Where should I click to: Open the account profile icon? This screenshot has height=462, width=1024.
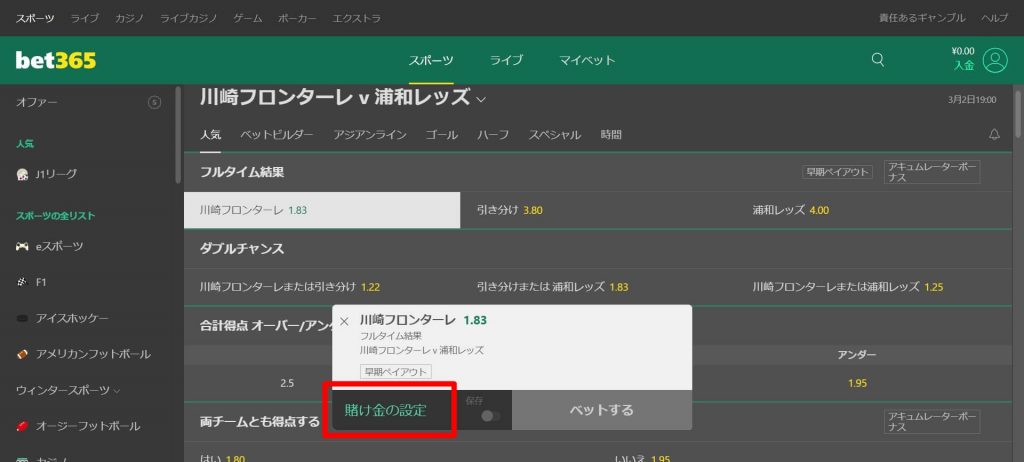point(995,60)
